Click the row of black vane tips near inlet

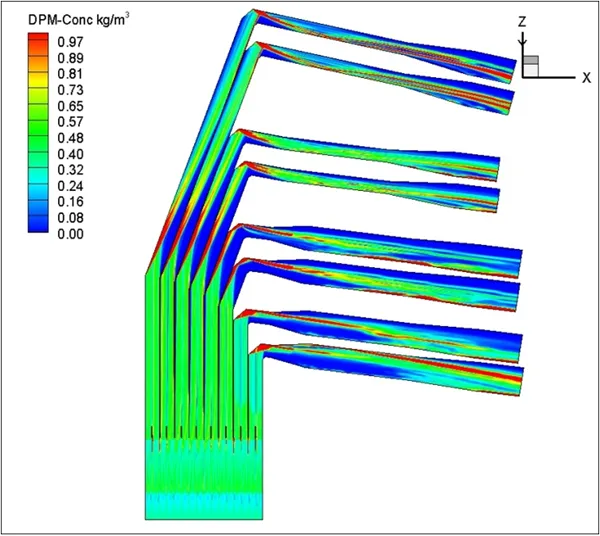click(204, 433)
